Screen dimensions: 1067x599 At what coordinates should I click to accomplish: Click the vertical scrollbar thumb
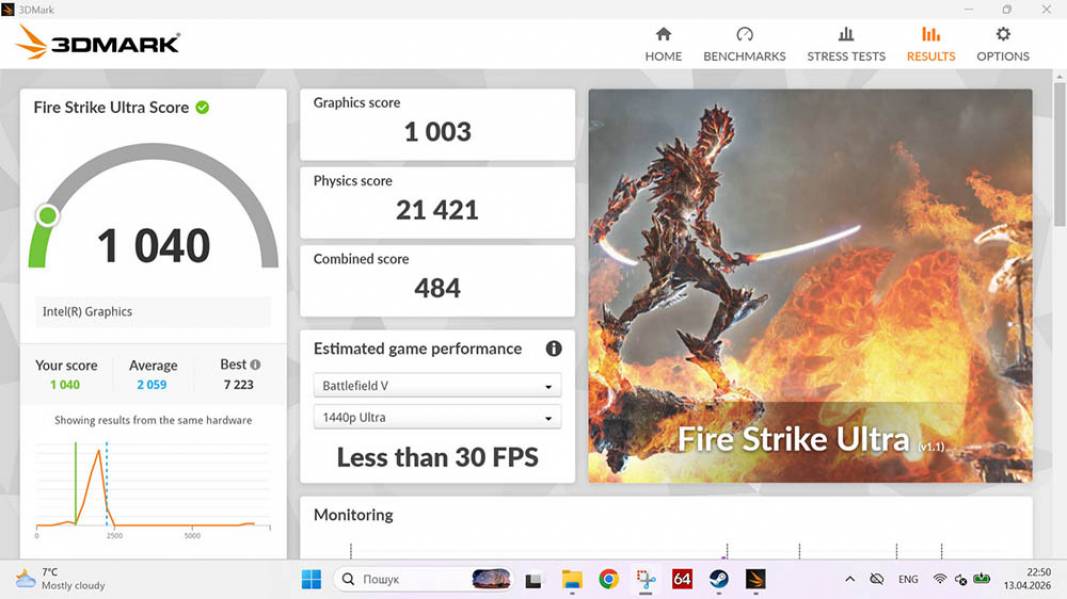(1059, 153)
